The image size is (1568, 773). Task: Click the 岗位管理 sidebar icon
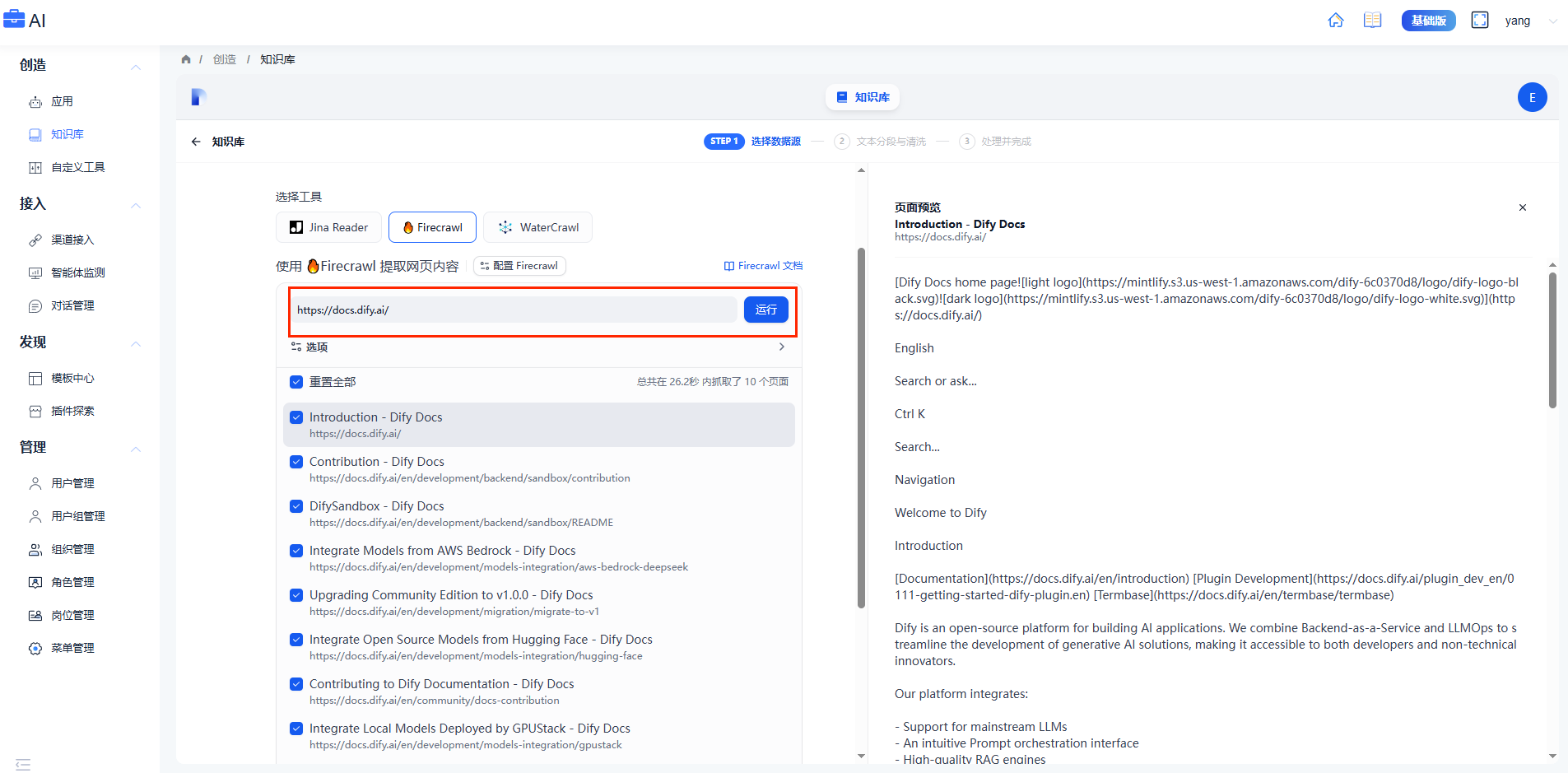pyautogui.click(x=35, y=615)
